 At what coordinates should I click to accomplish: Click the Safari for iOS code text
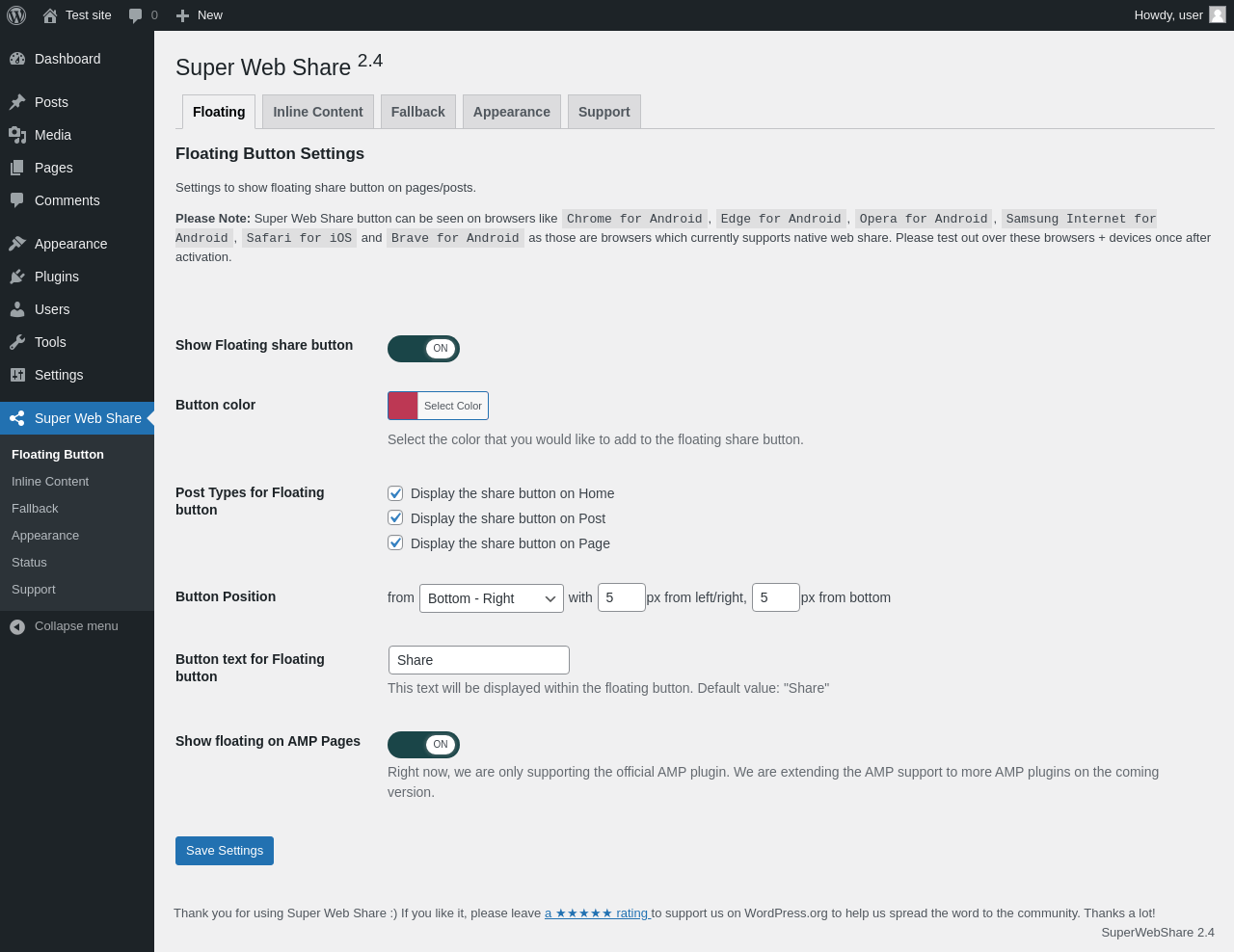tap(299, 238)
